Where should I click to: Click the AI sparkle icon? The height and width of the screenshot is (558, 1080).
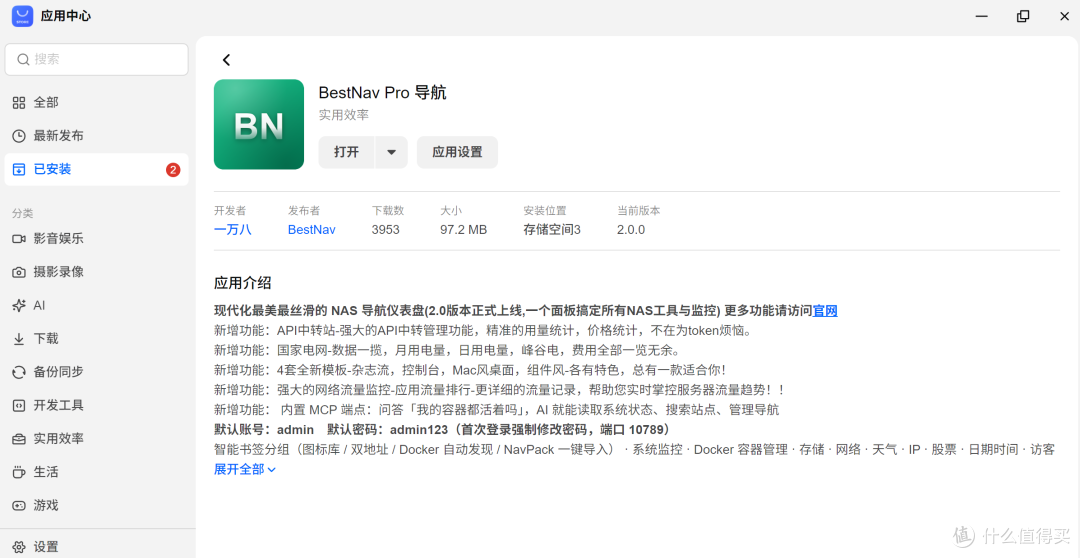pyautogui.click(x=19, y=306)
